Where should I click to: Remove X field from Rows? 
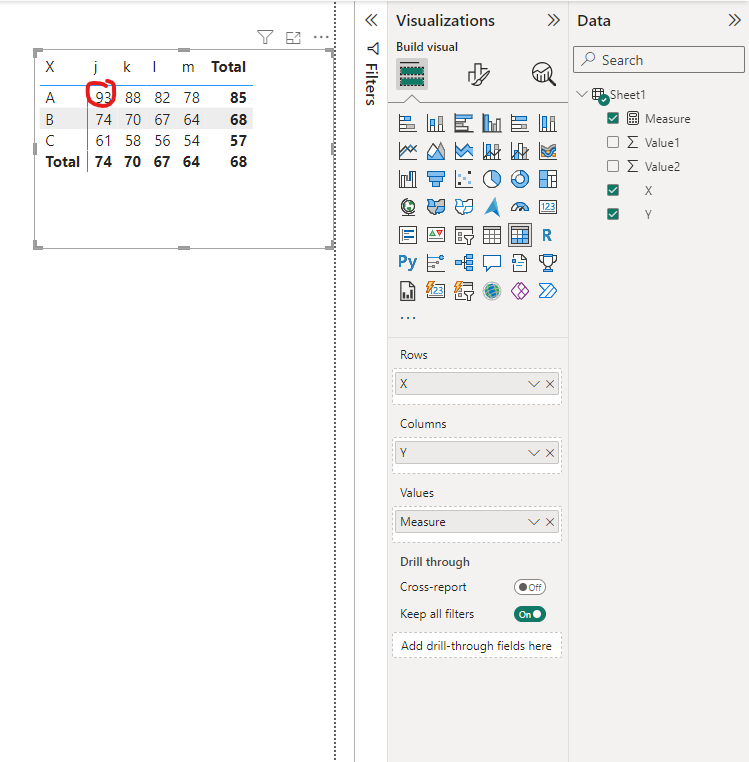tap(550, 384)
